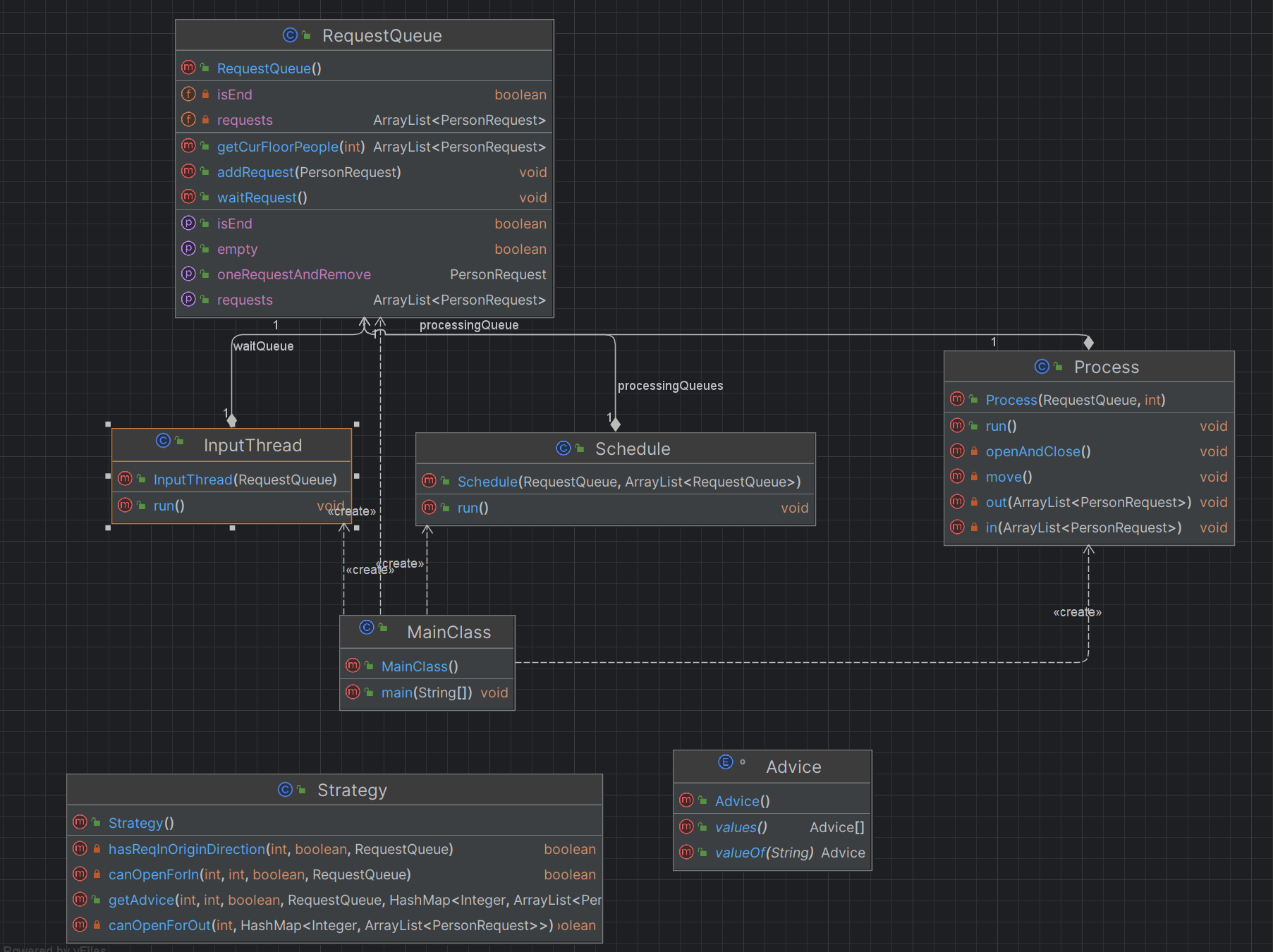Click the Schedule constructor method row
This screenshot has height=952, width=1273.
[615, 482]
